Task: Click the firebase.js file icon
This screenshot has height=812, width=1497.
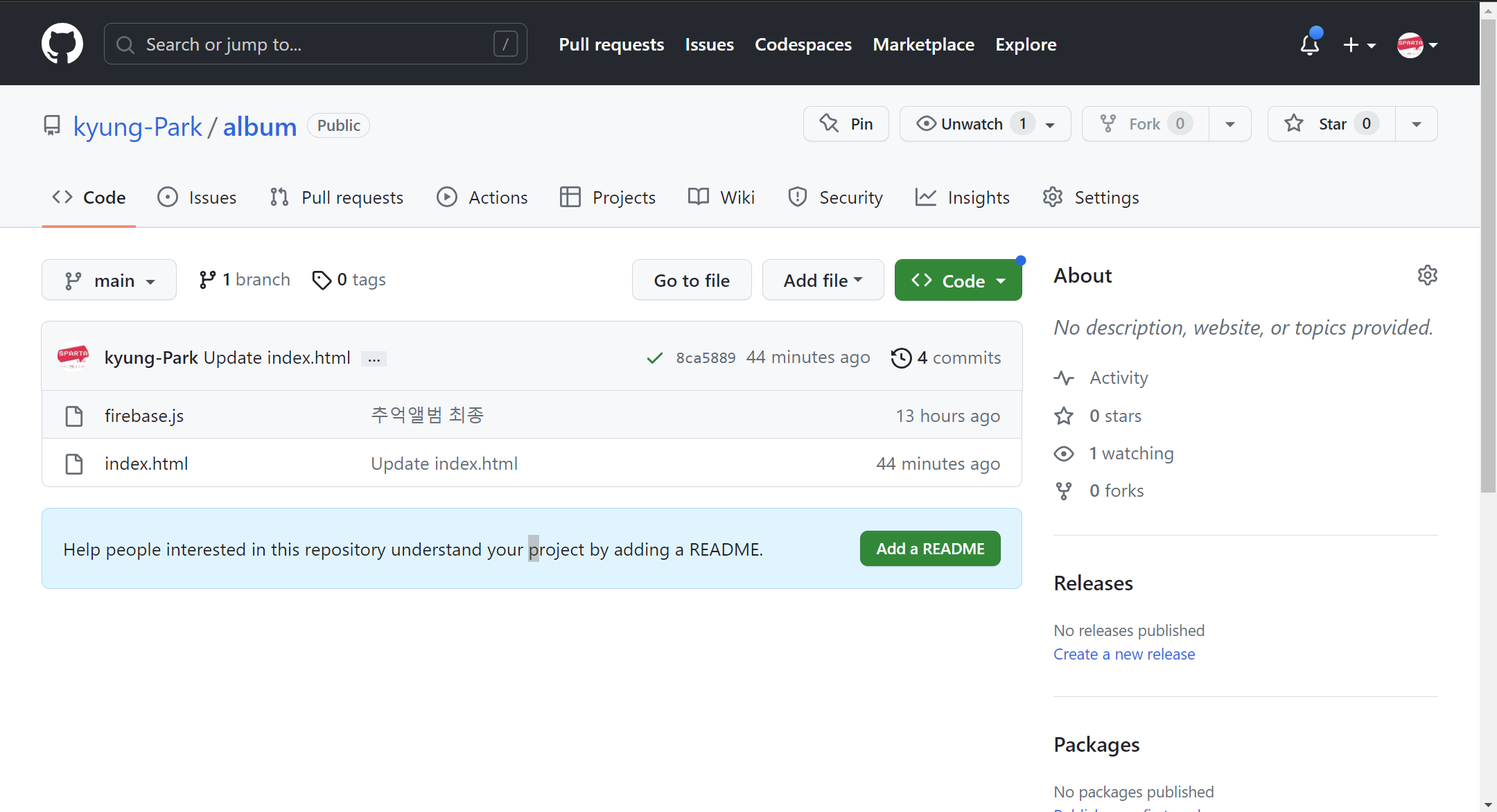Action: (74, 416)
